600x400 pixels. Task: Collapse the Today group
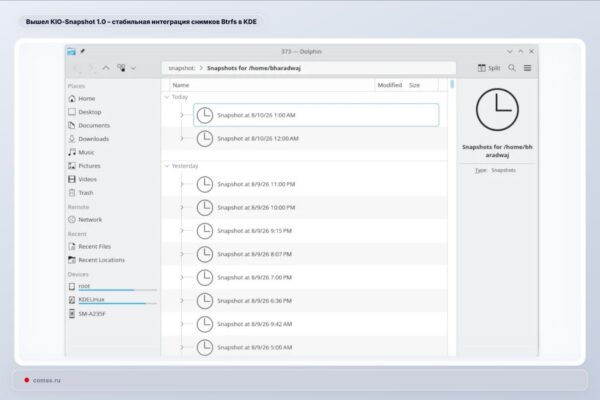(x=167, y=97)
